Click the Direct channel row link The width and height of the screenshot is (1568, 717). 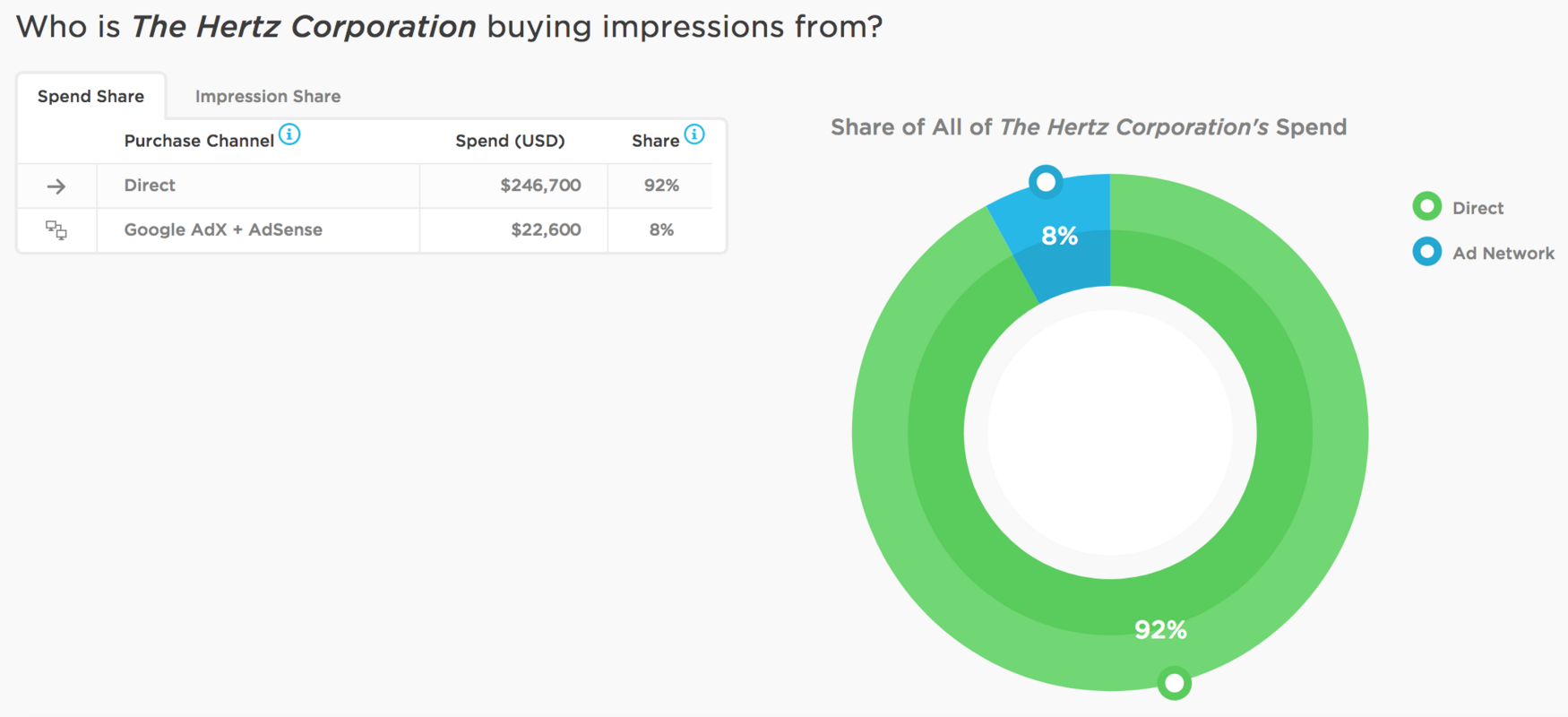(149, 186)
